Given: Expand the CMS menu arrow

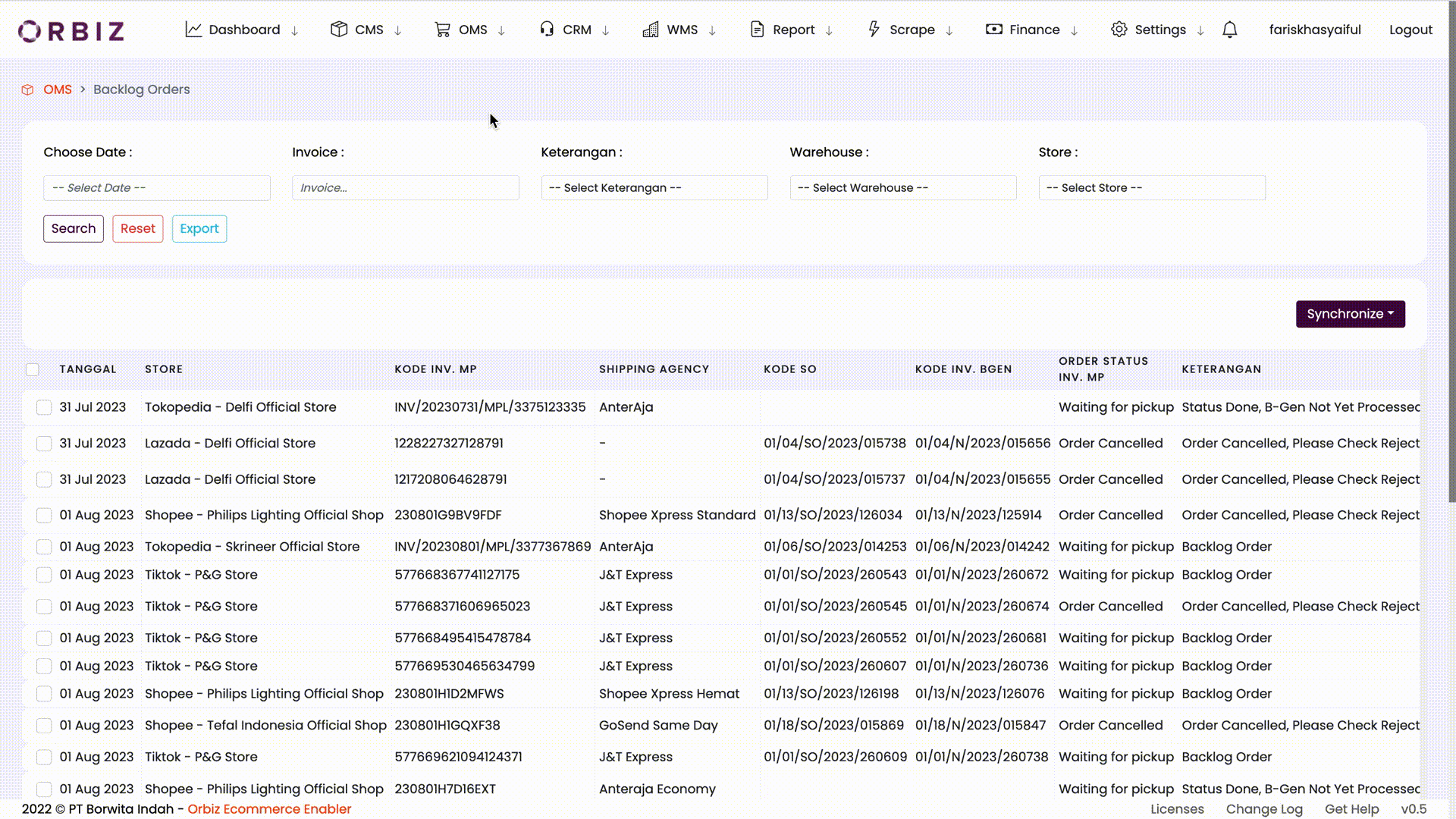Looking at the screenshot, I should pyautogui.click(x=398, y=30).
